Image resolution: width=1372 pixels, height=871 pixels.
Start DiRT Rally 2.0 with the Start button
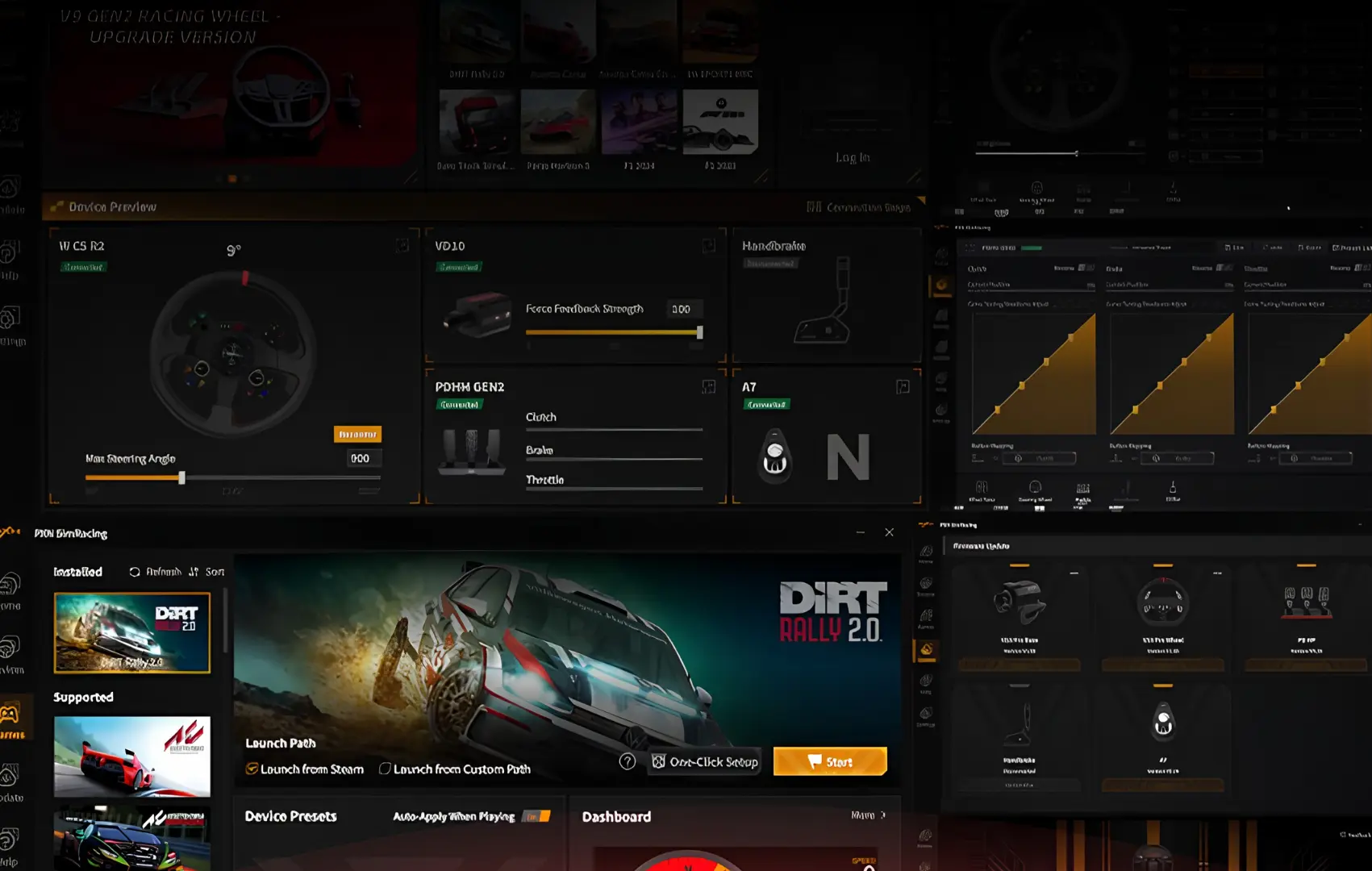[830, 761]
